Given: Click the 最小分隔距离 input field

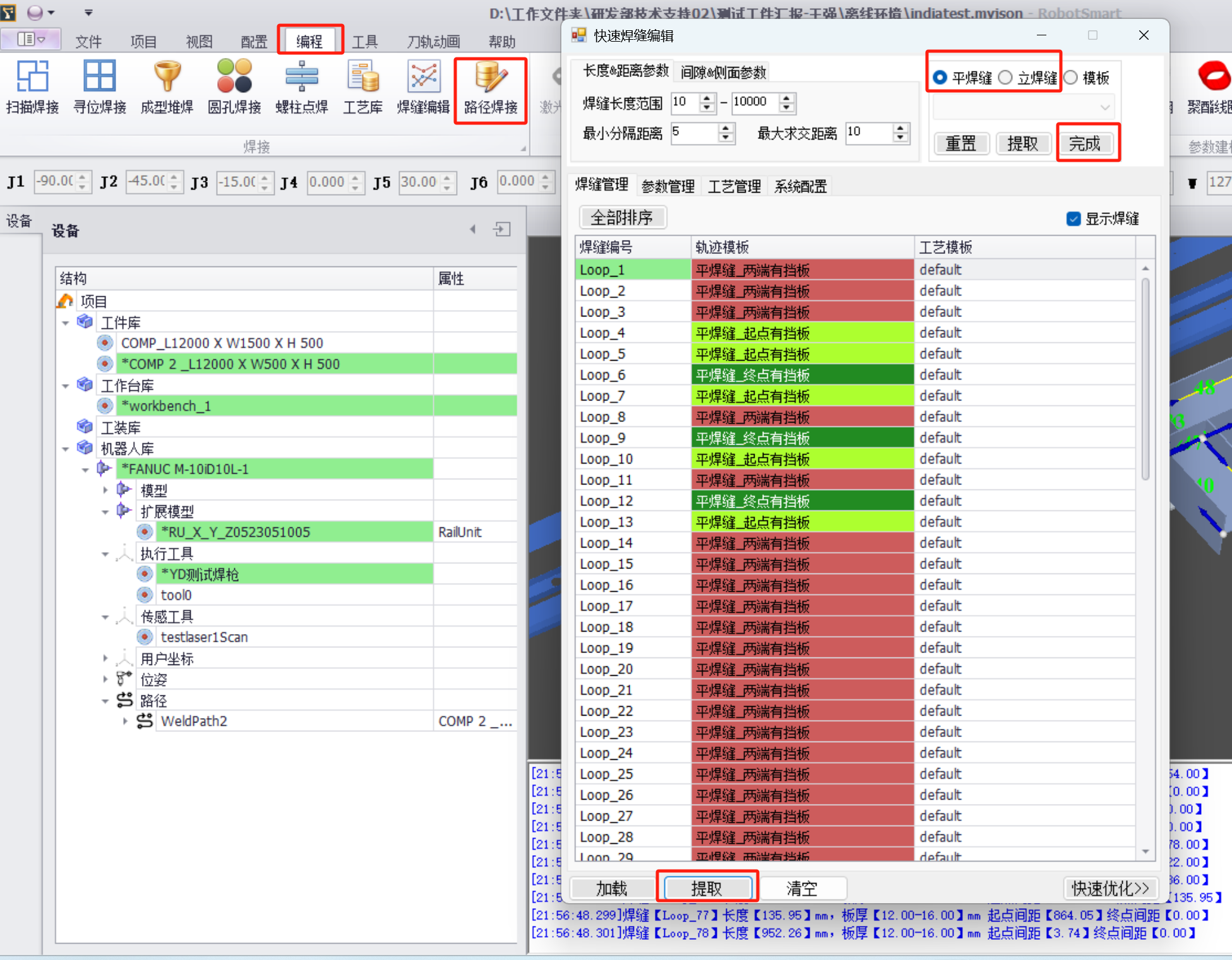Looking at the screenshot, I should coord(693,133).
